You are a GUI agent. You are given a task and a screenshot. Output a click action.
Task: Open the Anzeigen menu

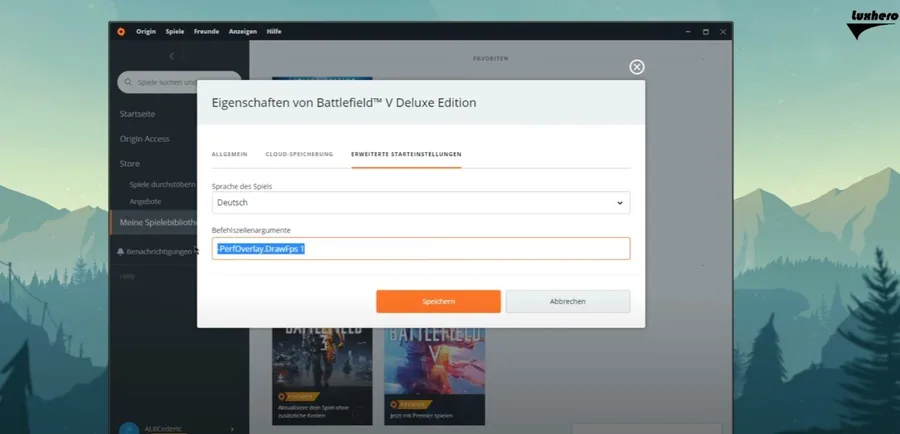243,32
